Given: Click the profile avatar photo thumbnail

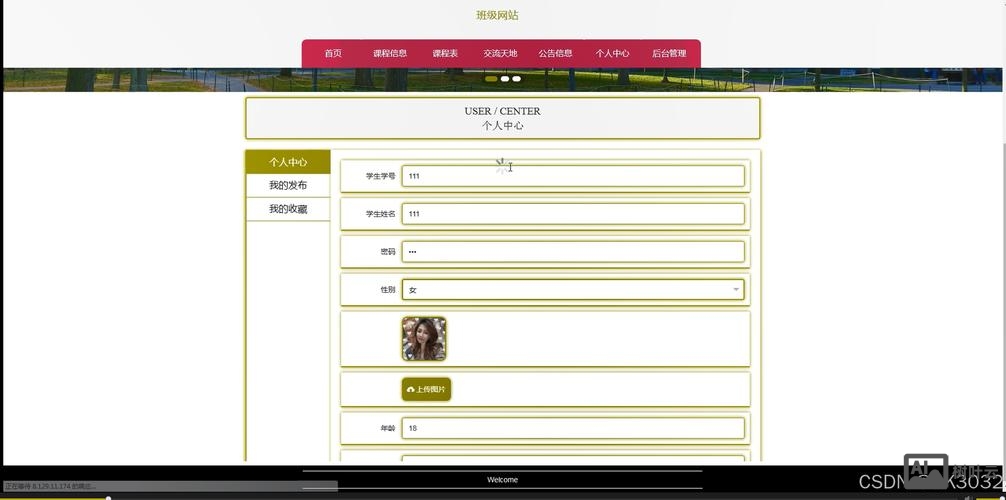Looking at the screenshot, I should tap(424, 339).
